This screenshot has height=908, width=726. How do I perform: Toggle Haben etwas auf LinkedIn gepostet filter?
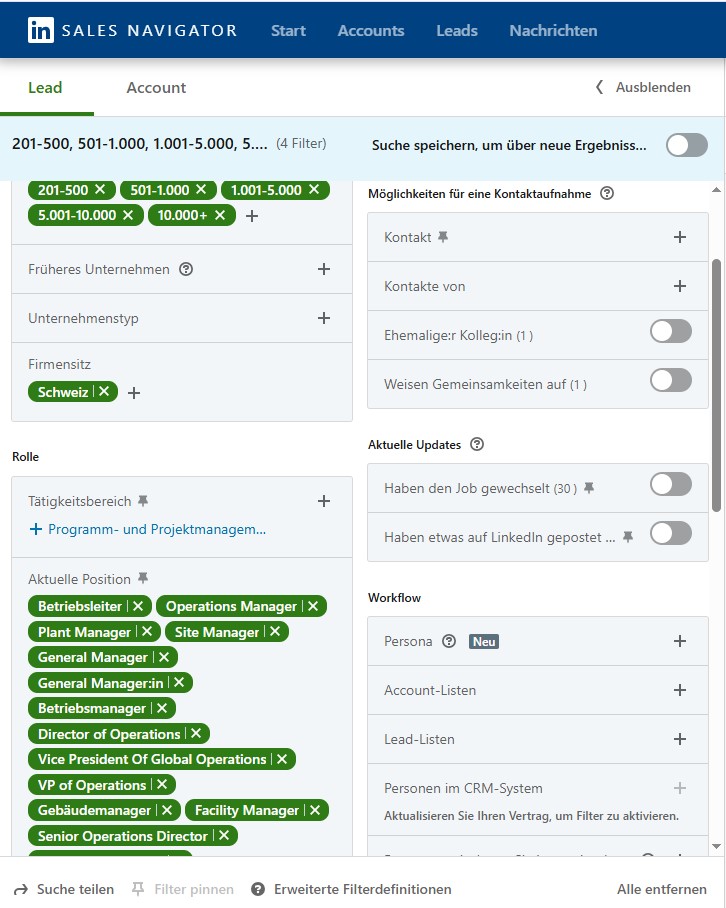coord(671,533)
